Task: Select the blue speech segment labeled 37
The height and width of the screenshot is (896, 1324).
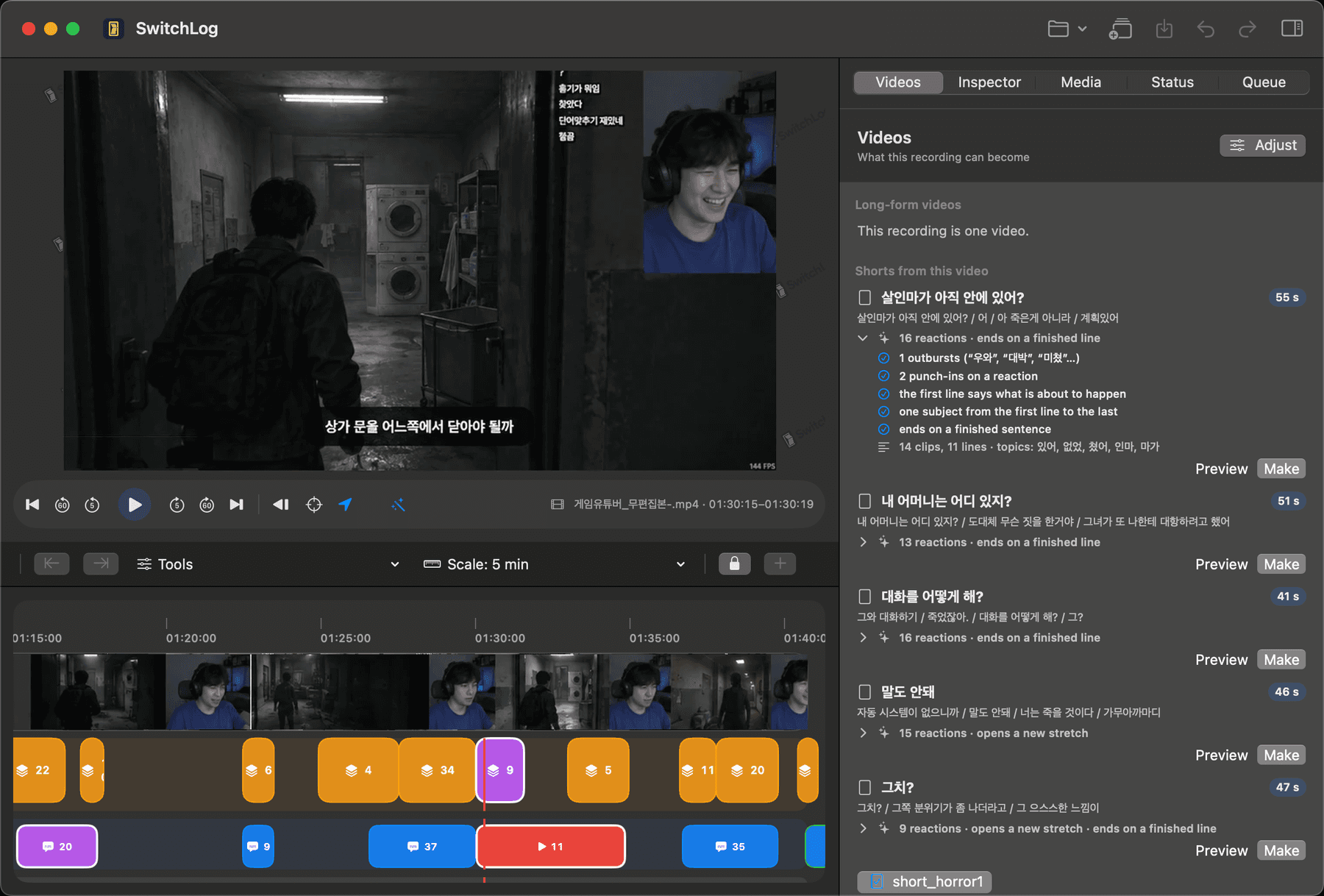Action: click(x=422, y=847)
